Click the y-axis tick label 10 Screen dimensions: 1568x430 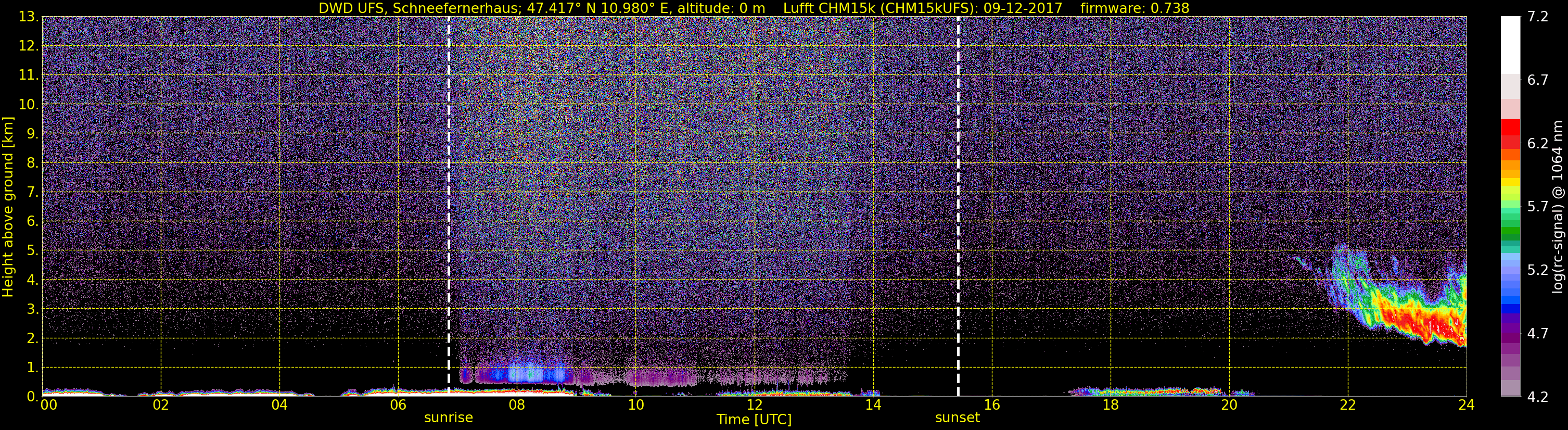(28, 105)
